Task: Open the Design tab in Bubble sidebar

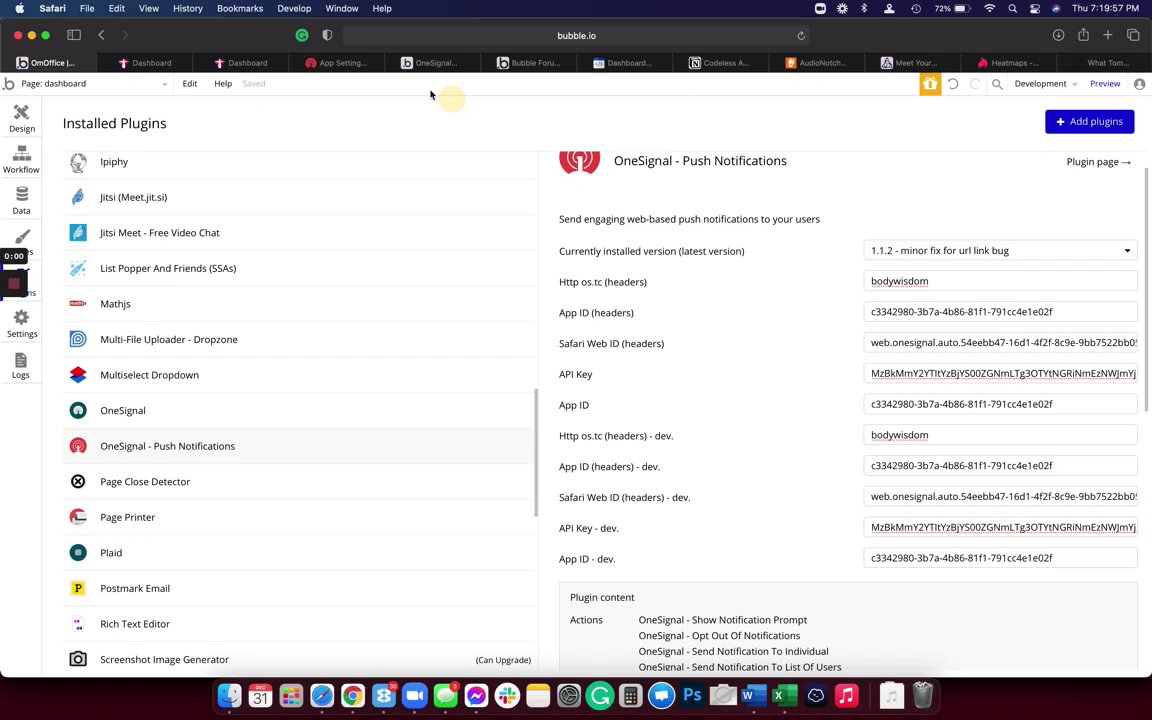Action: point(21,118)
